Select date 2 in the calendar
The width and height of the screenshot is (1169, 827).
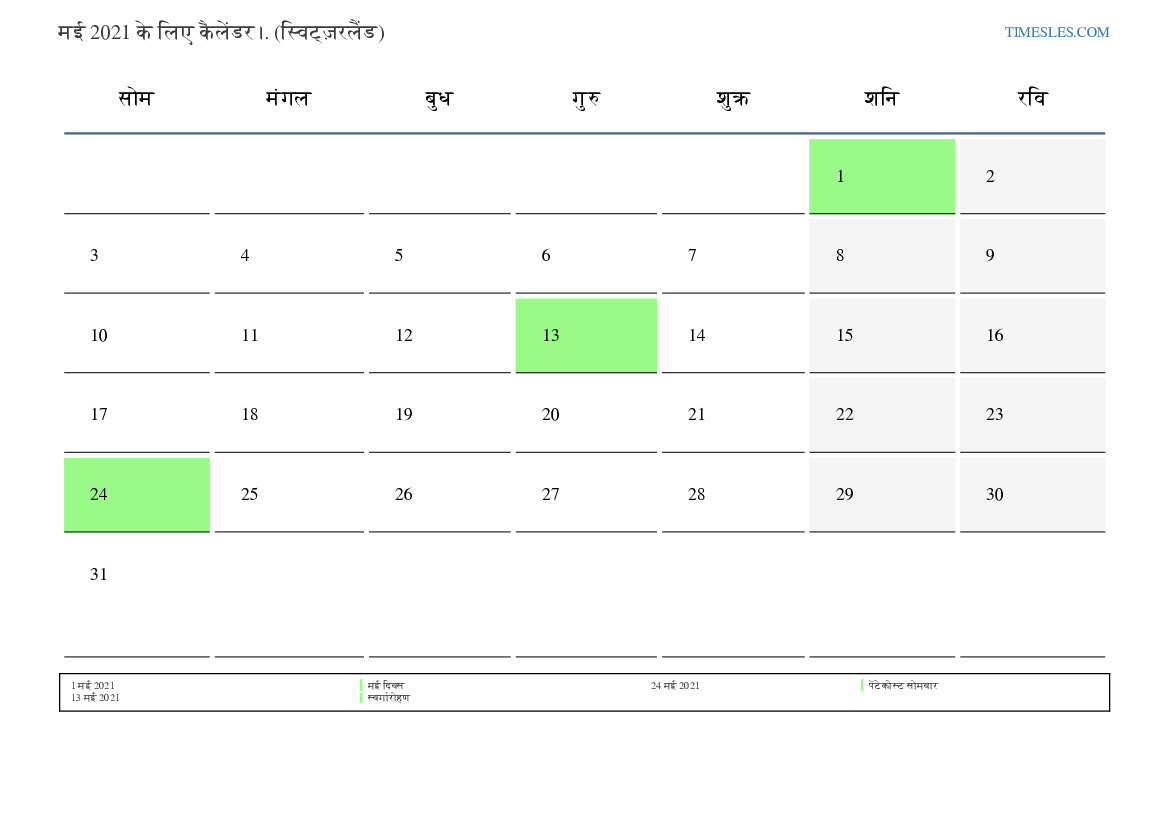(x=1033, y=176)
